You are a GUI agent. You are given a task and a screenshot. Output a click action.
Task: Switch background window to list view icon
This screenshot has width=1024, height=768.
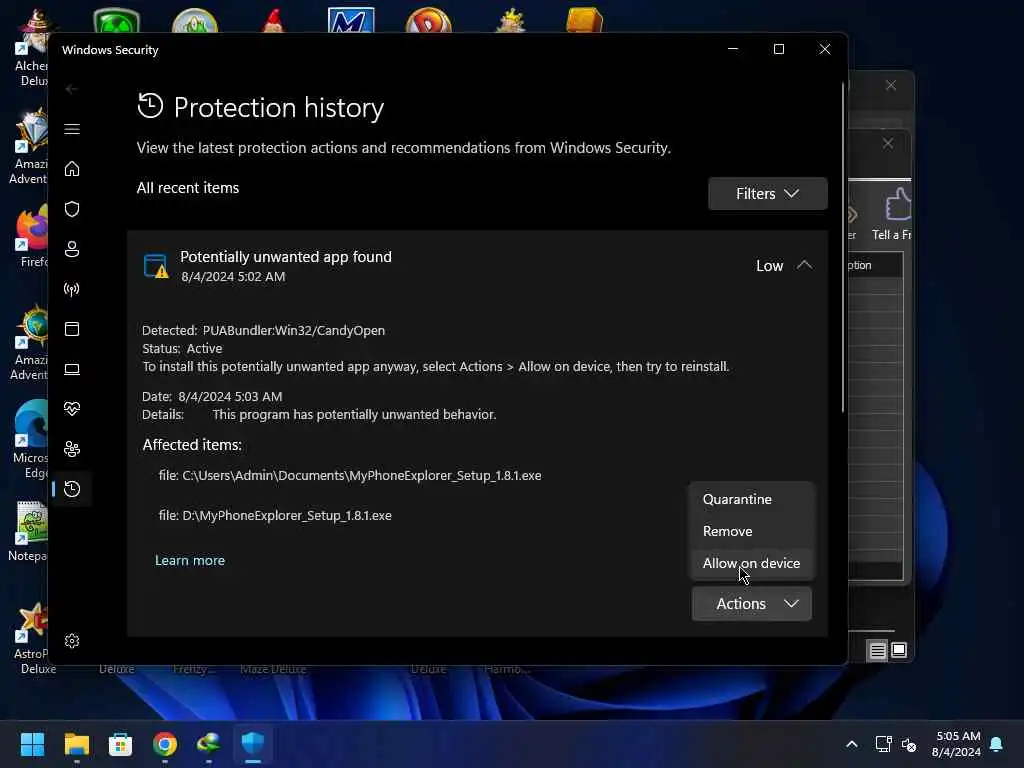point(877,650)
